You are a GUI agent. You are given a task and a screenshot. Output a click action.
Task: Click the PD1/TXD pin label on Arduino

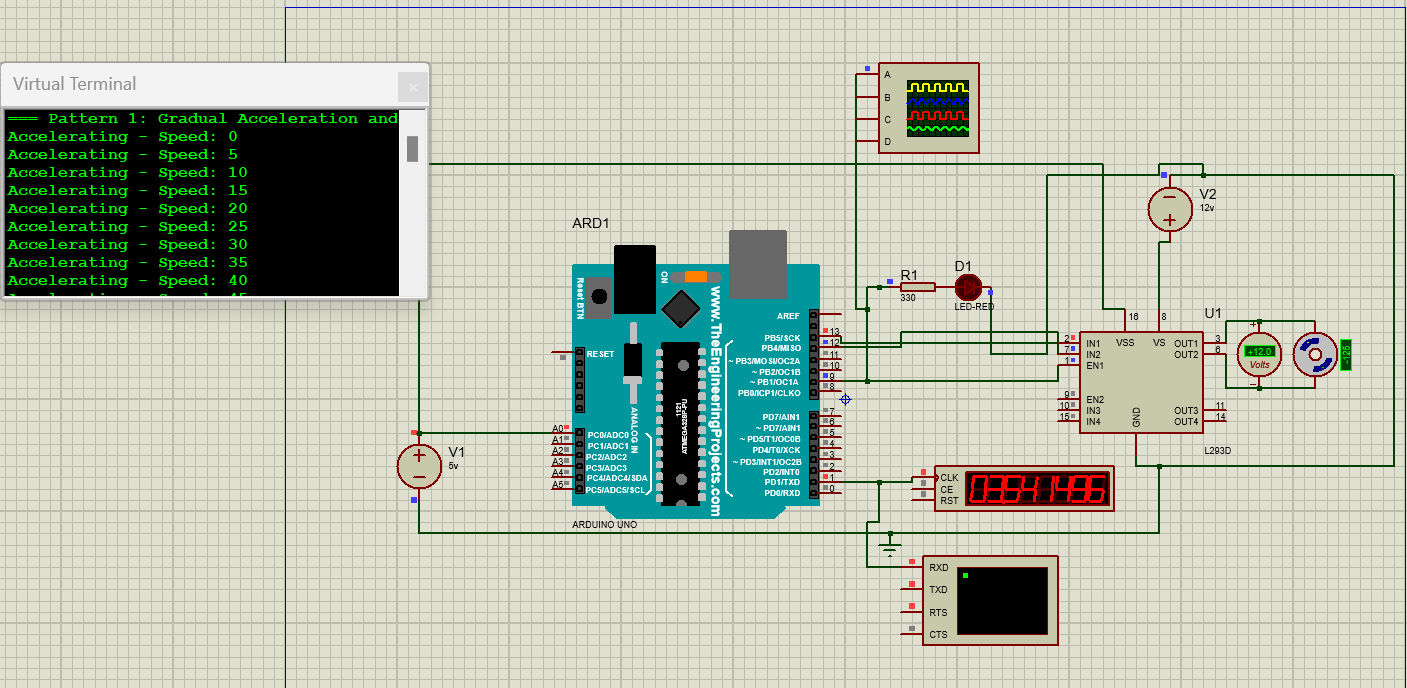click(782, 482)
